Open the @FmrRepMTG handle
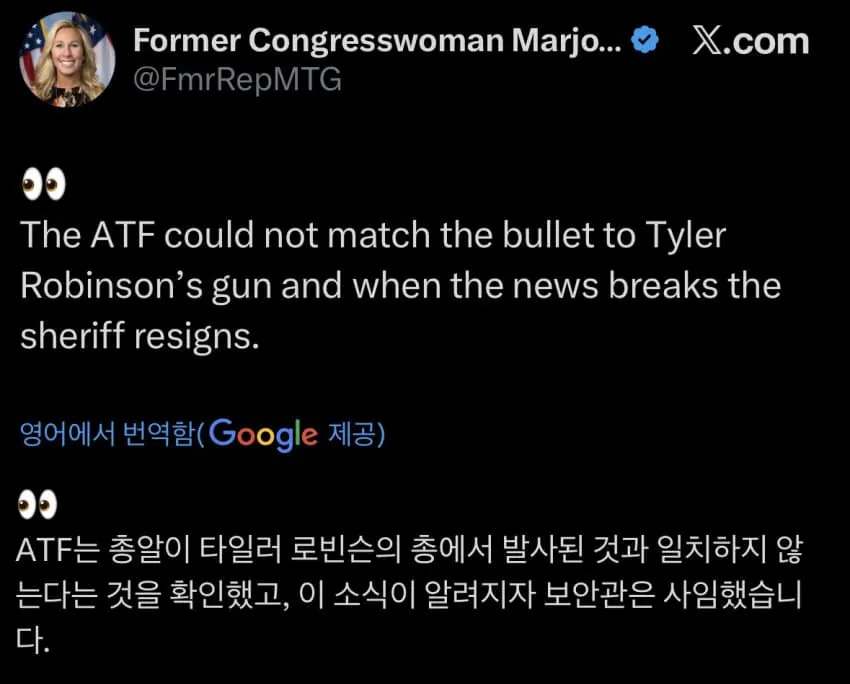 [238, 79]
